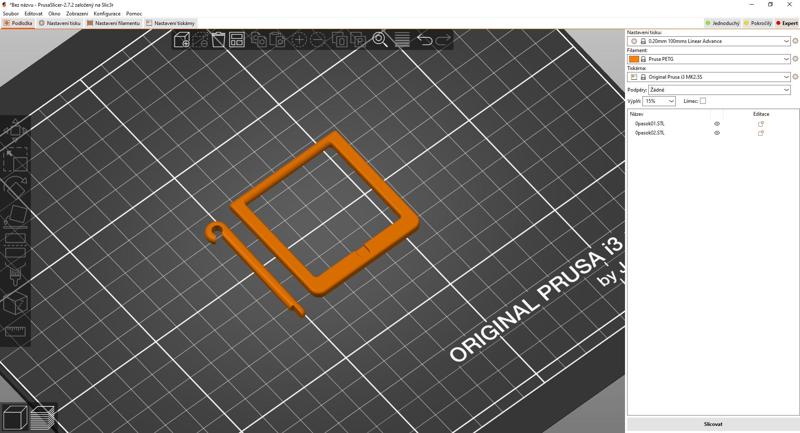
Task: Select the paint-on supports brush tool
Action: 15,274
